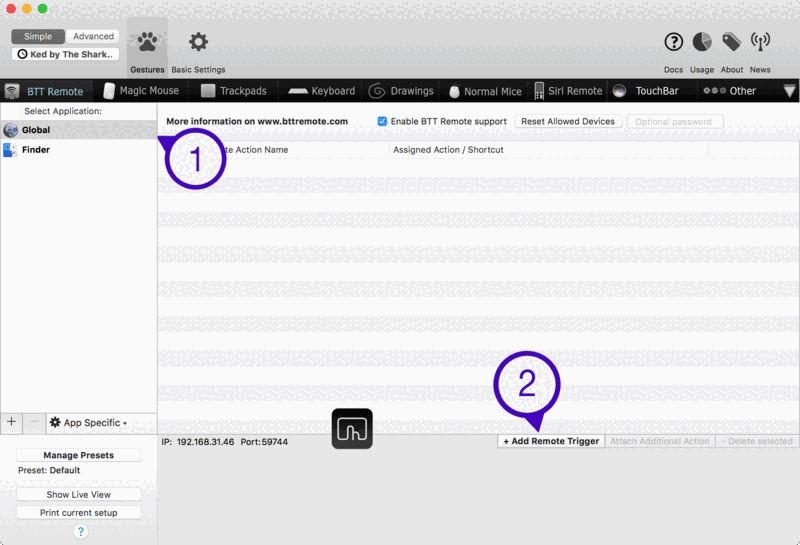Open the About tag icon

[731, 42]
